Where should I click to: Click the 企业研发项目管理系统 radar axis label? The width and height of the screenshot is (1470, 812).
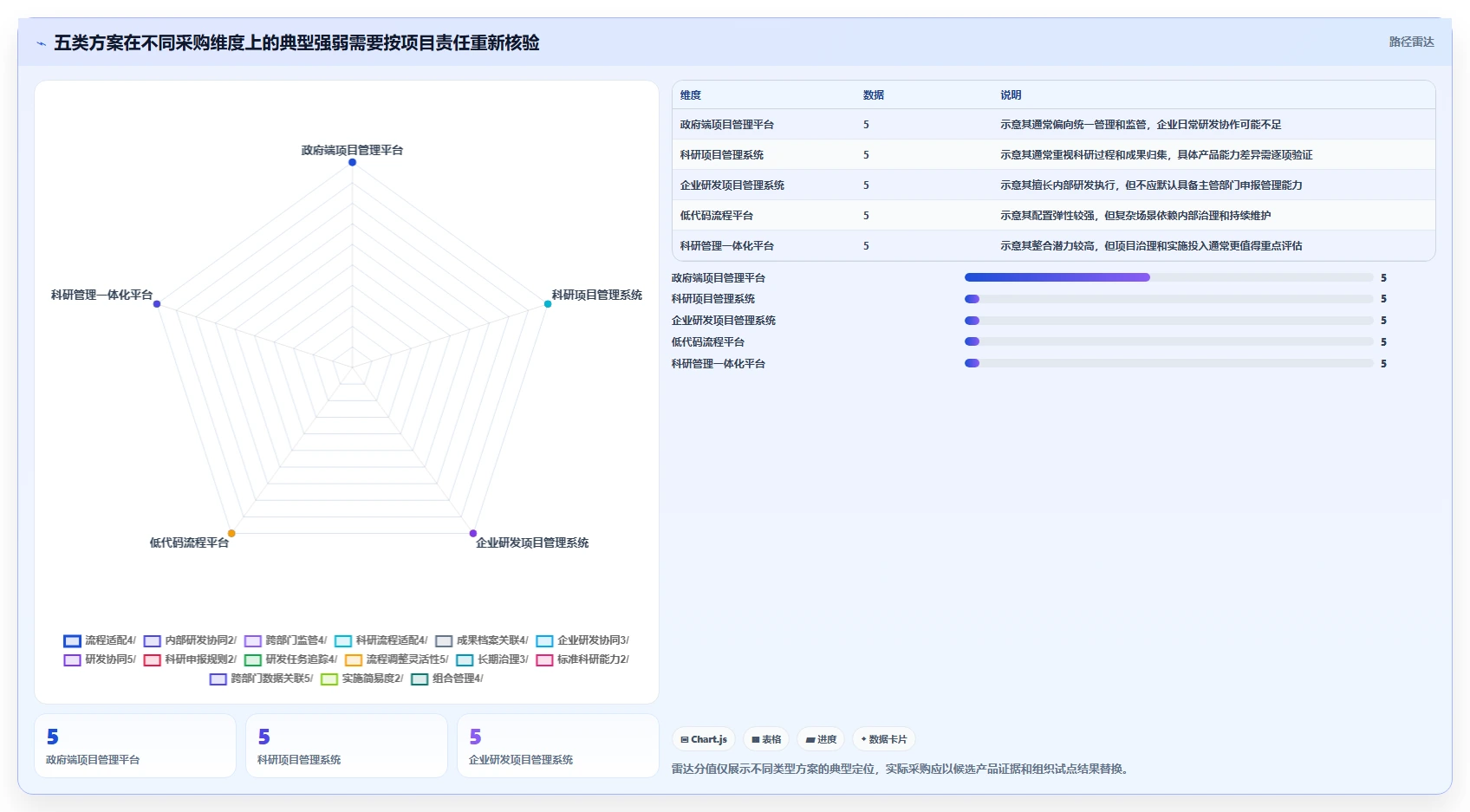point(532,542)
